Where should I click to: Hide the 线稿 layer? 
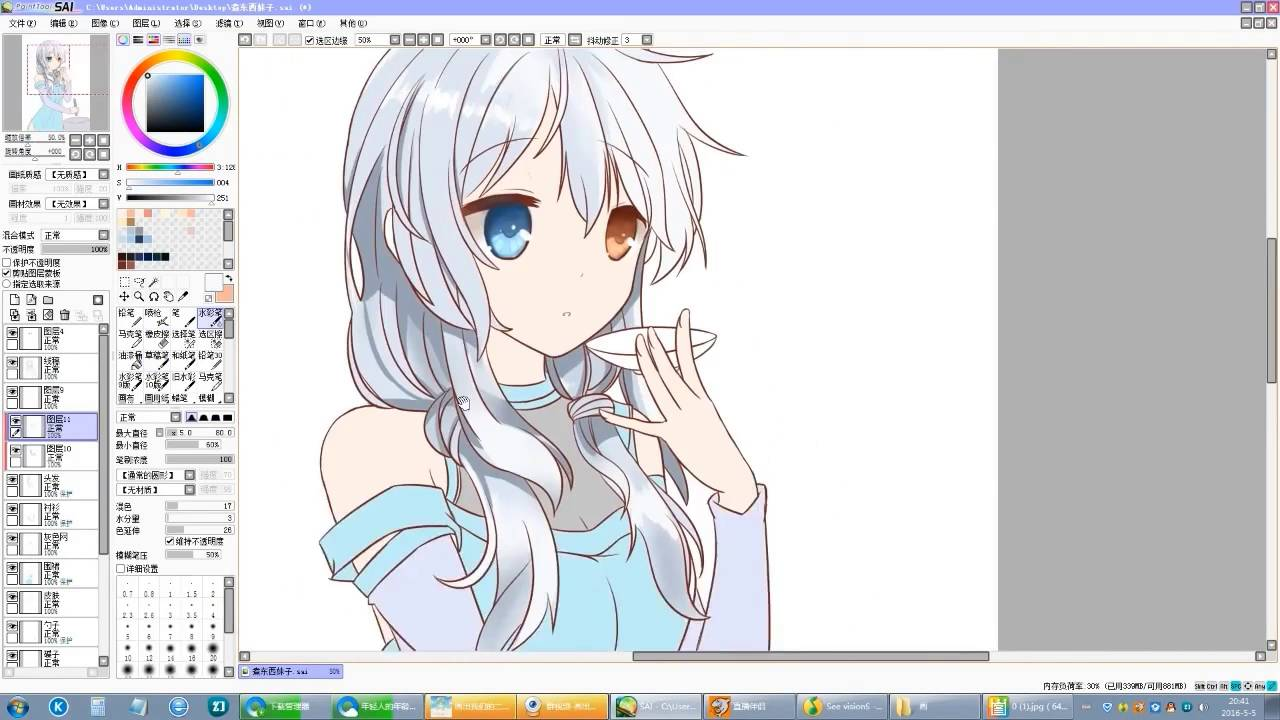coord(13,362)
